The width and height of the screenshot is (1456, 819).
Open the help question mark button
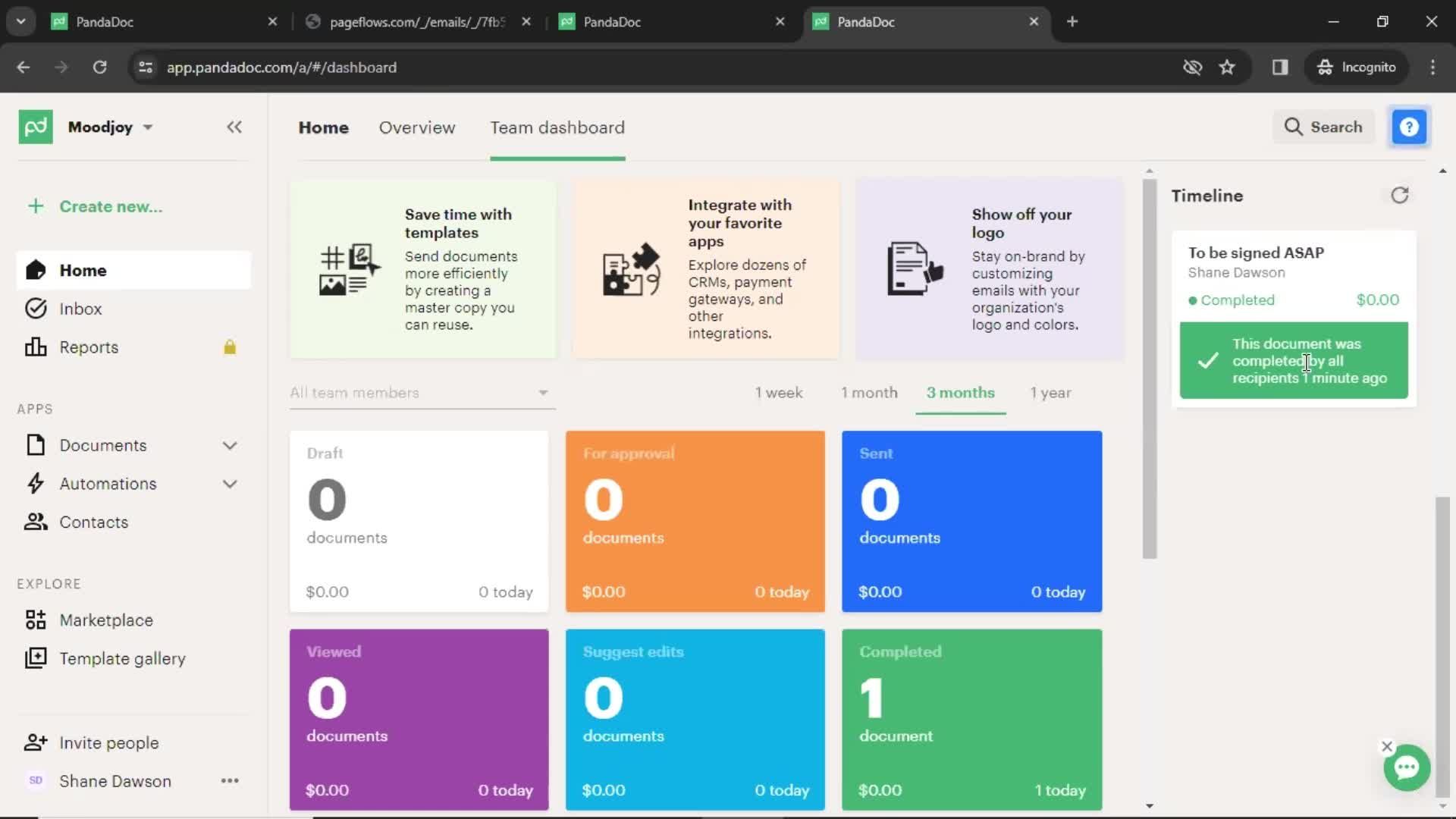tap(1409, 127)
